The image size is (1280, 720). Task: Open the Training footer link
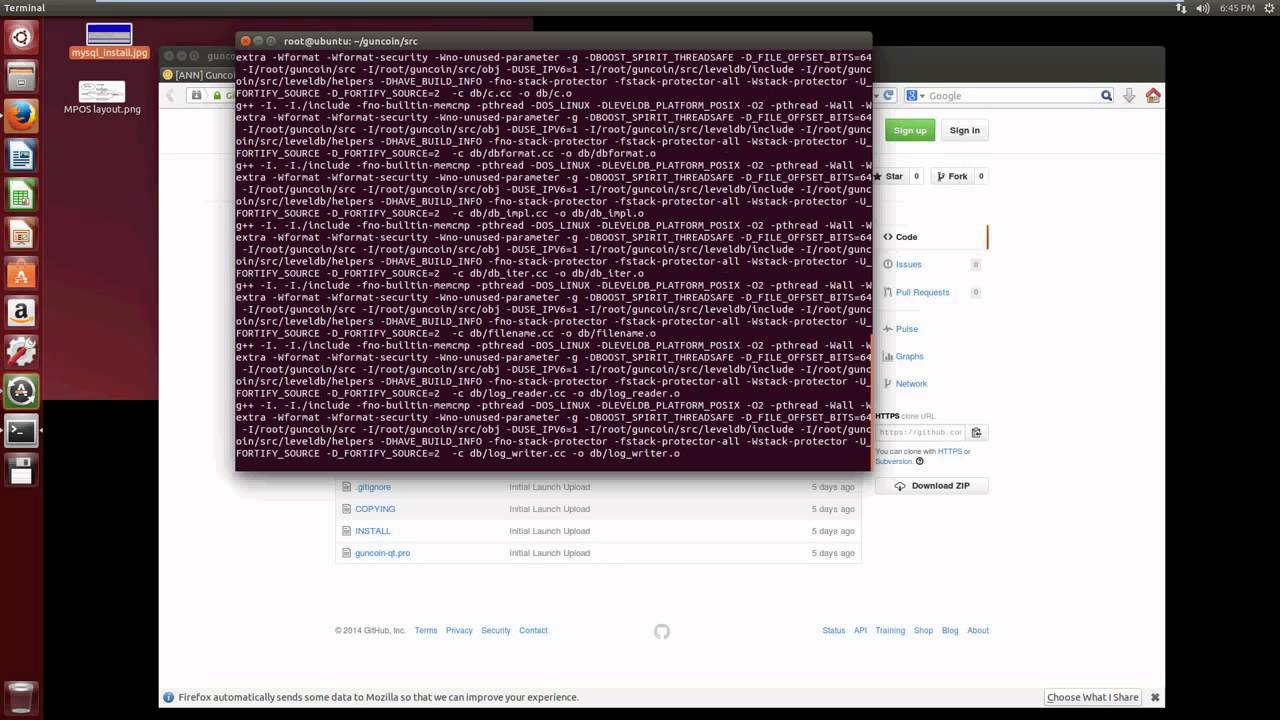click(890, 630)
